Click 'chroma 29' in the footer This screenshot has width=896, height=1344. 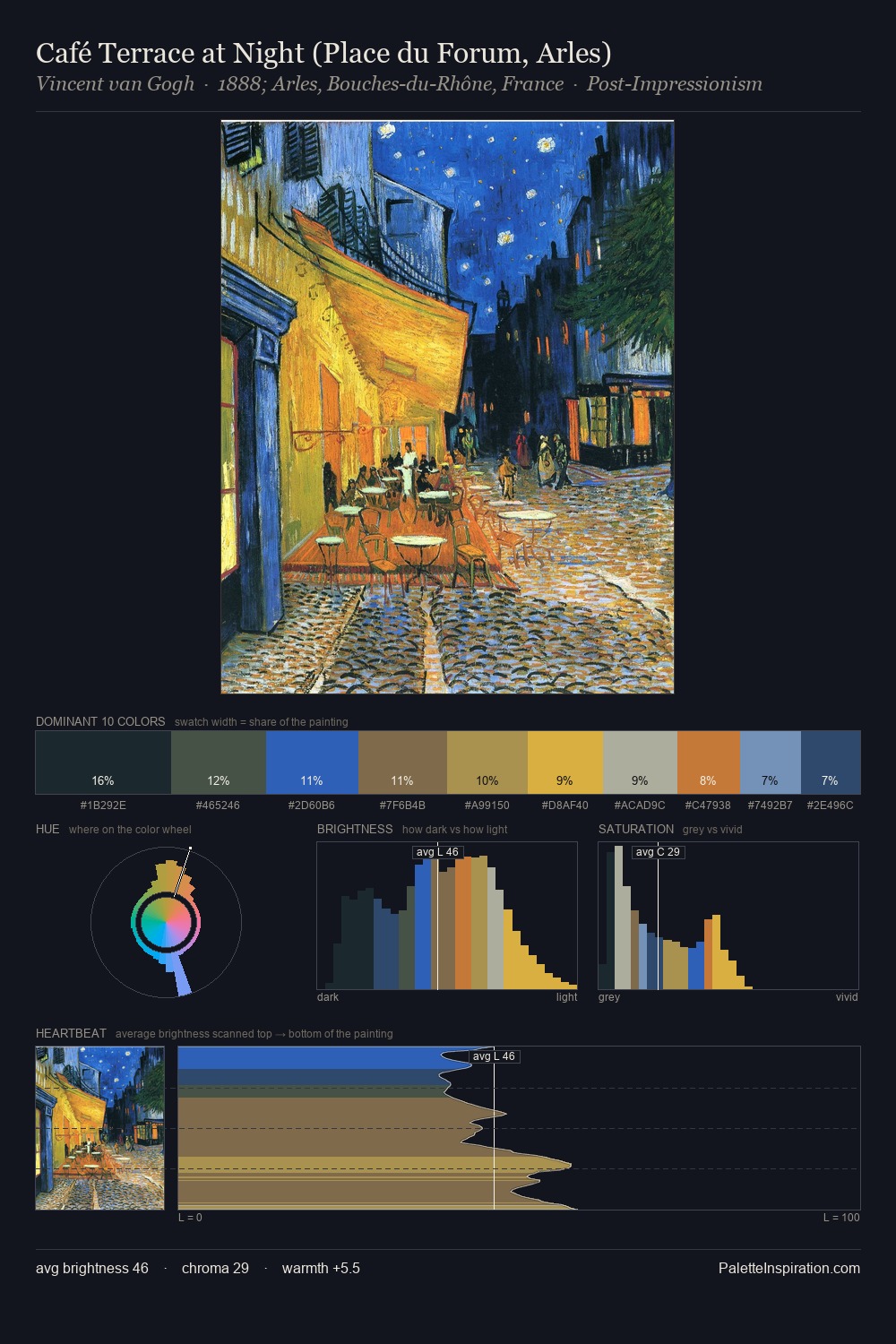(215, 1268)
